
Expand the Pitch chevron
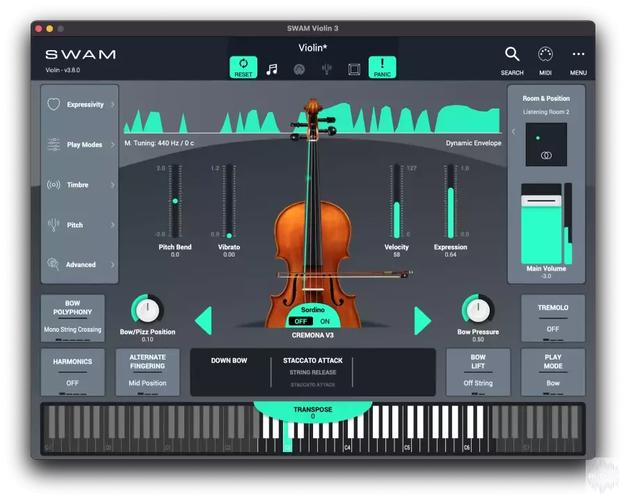[x=113, y=224]
